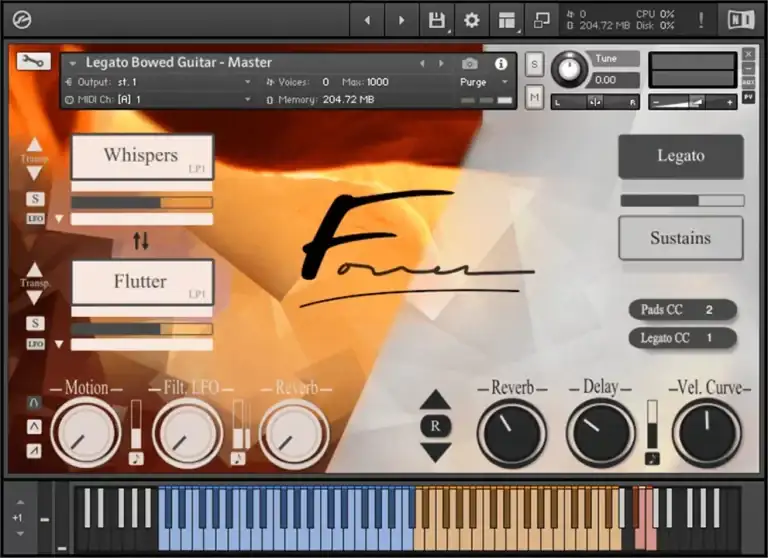Toggle tempo sync note icon under Filt. LFO

coord(238,459)
